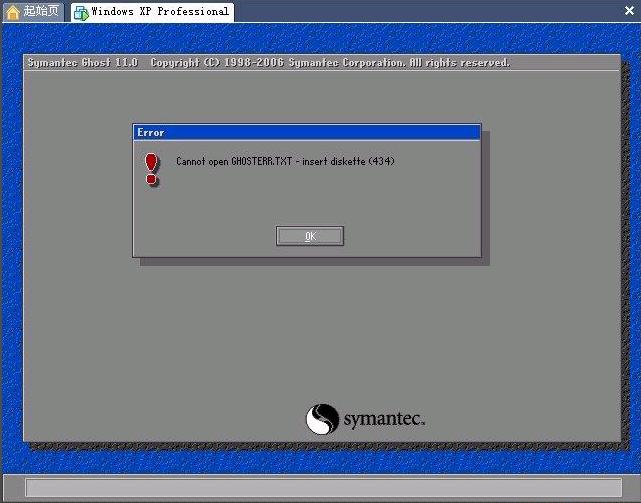Click the Error dialog title bar
The height and width of the screenshot is (503, 641).
[x=307, y=132]
